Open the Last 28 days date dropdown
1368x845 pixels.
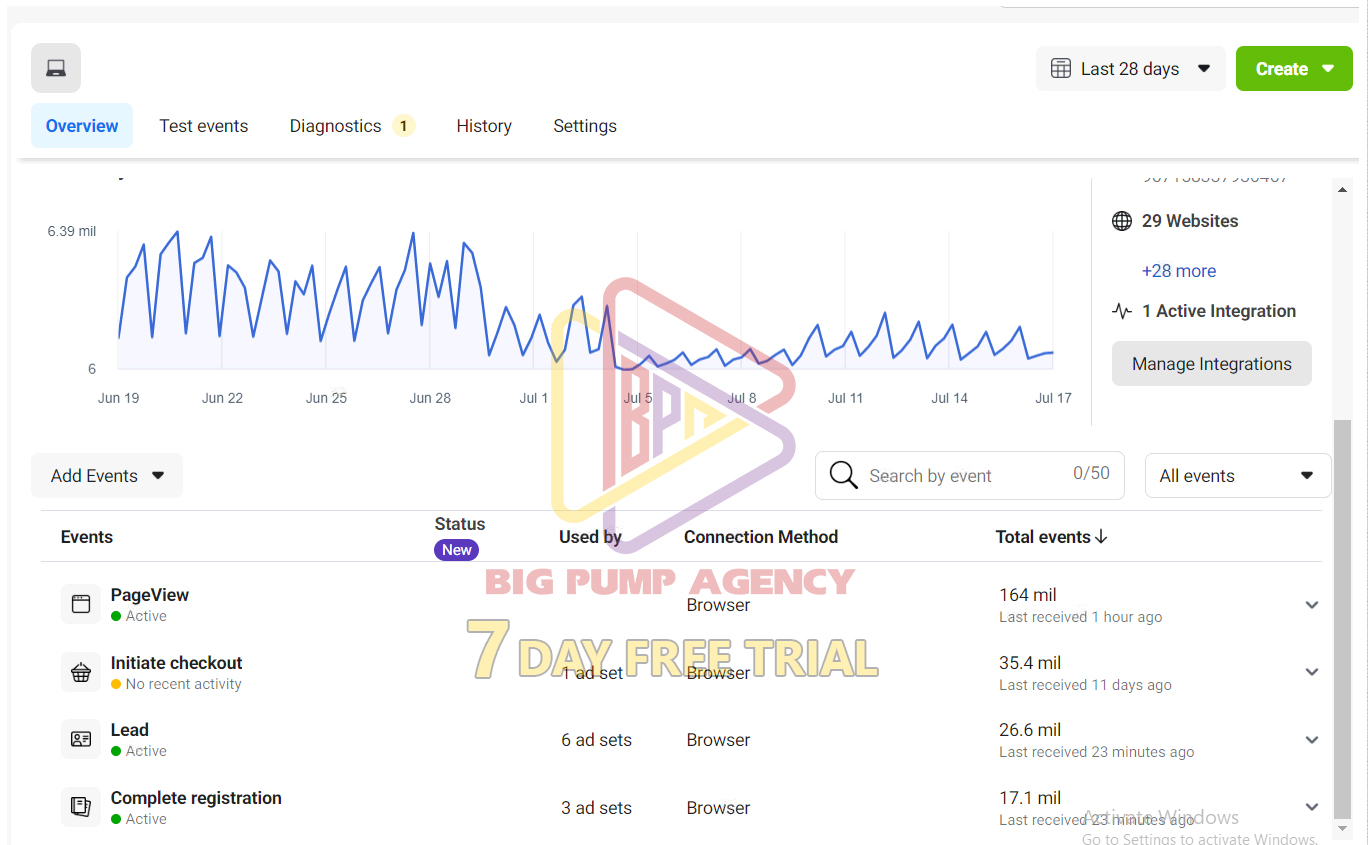[x=1130, y=69]
